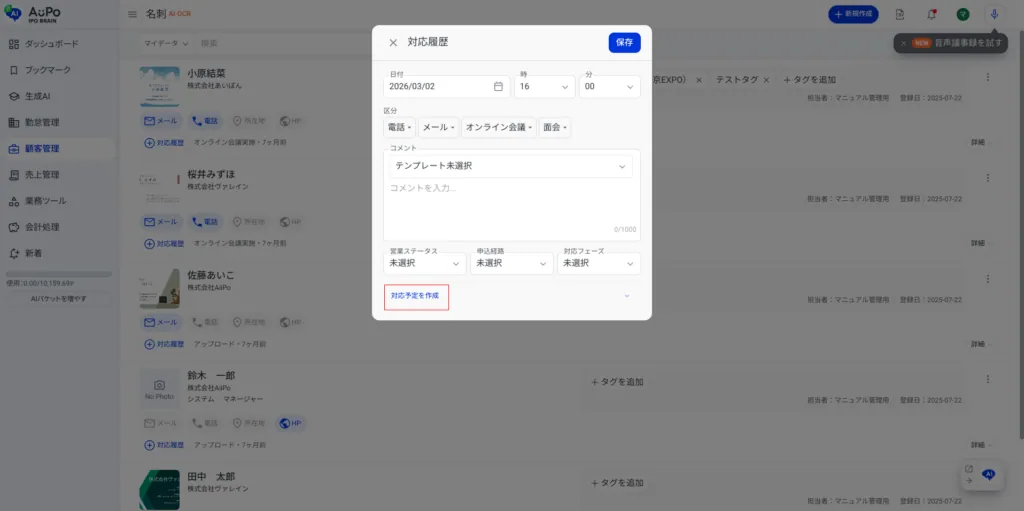Select 顧客管理 in the sidebar

point(58,148)
